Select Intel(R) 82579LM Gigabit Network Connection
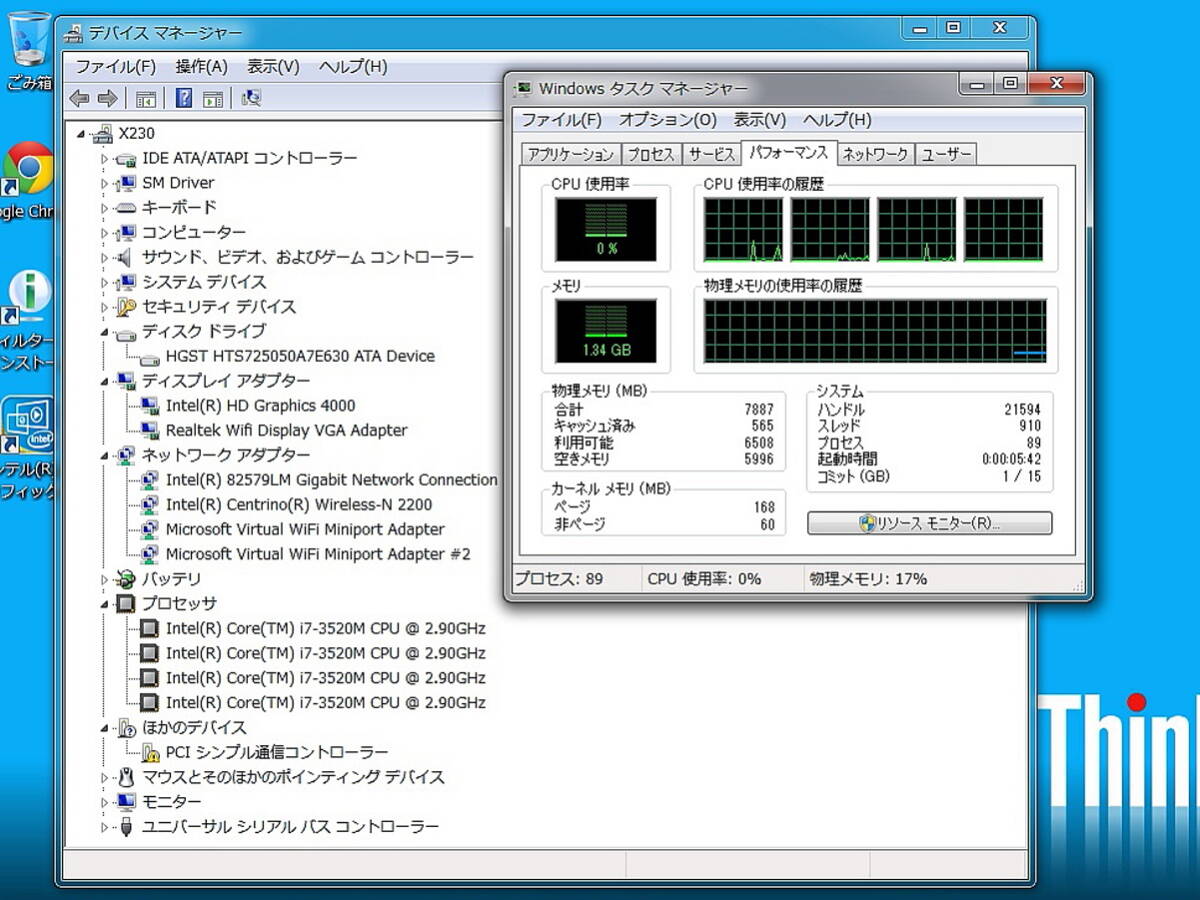 [x=331, y=480]
